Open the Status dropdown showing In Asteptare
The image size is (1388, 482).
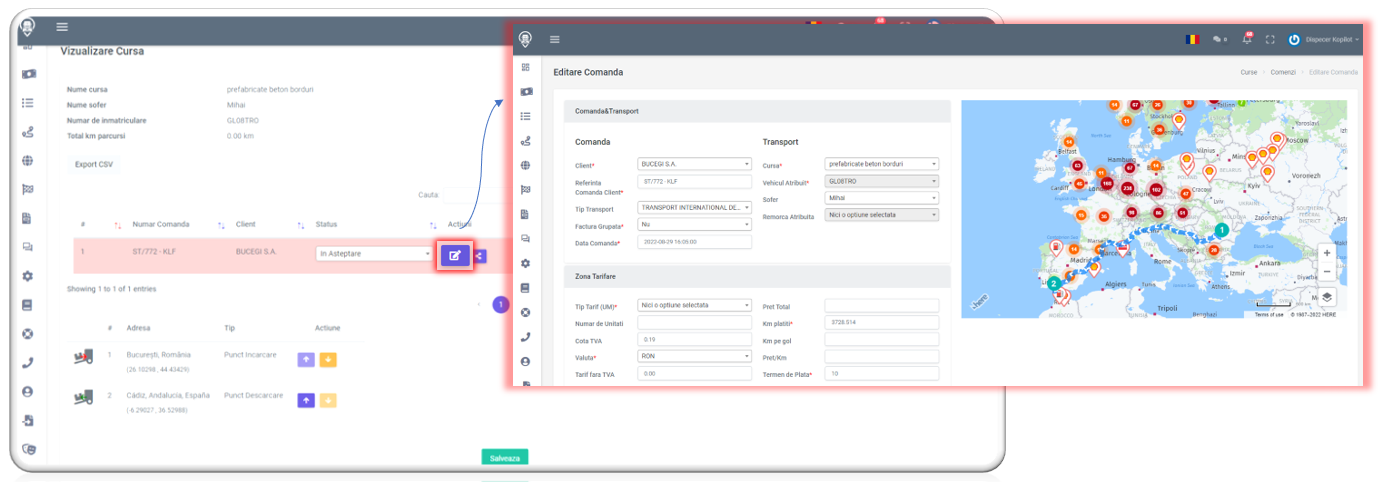374,254
